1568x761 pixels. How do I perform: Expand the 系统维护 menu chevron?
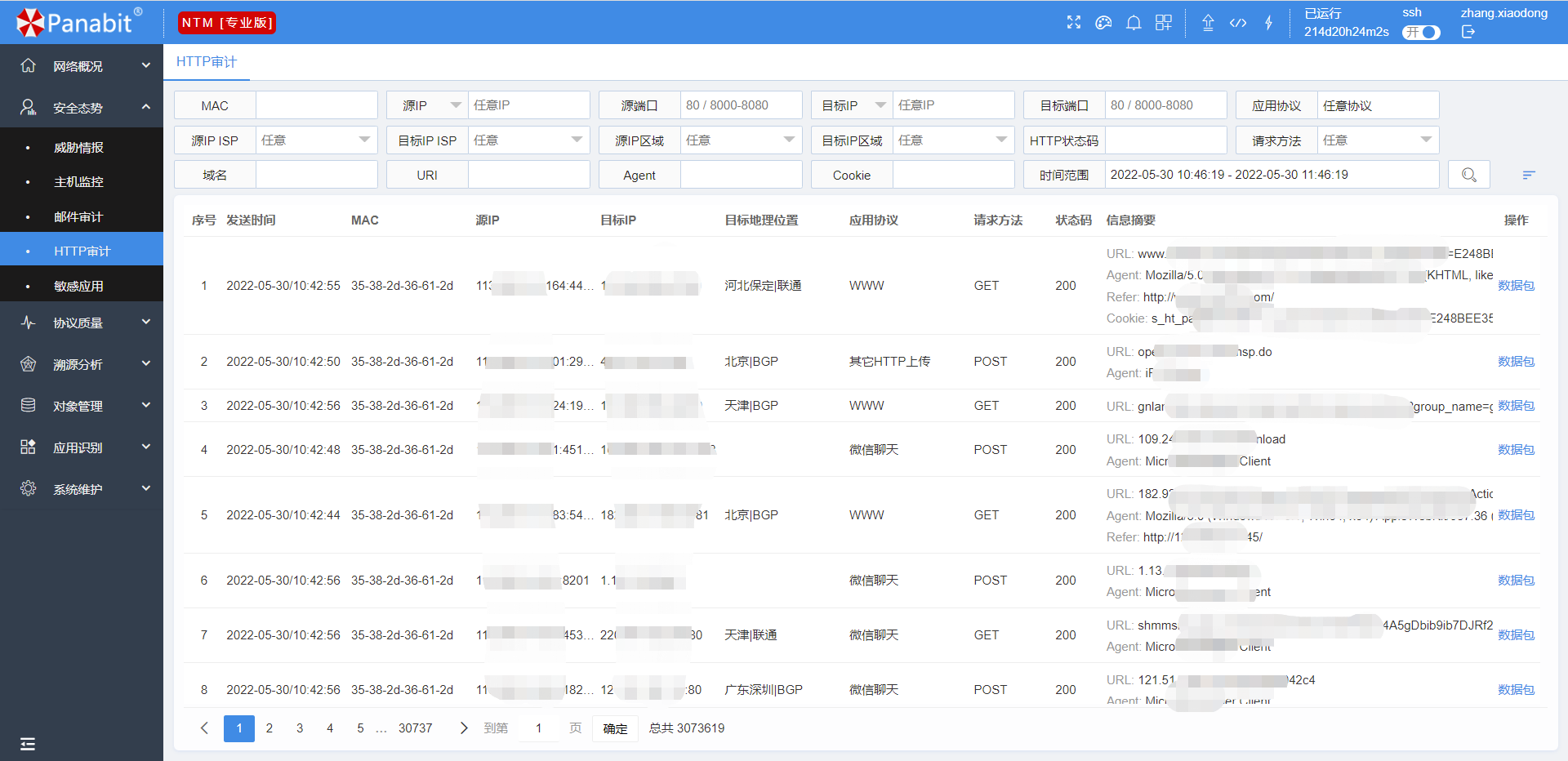tap(146, 488)
